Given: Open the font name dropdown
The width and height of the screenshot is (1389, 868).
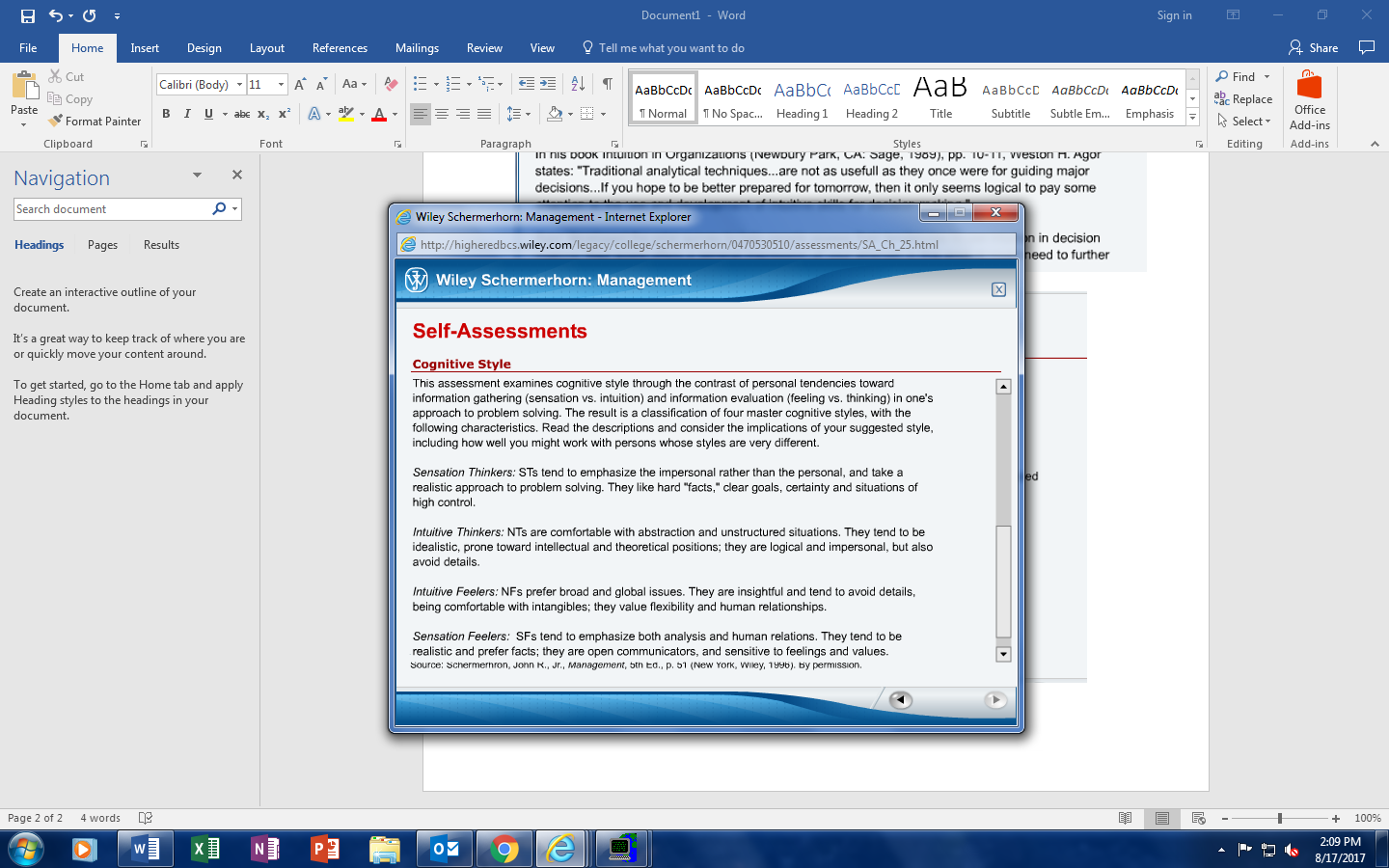Looking at the screenshot, I should (x=239, y=85).
